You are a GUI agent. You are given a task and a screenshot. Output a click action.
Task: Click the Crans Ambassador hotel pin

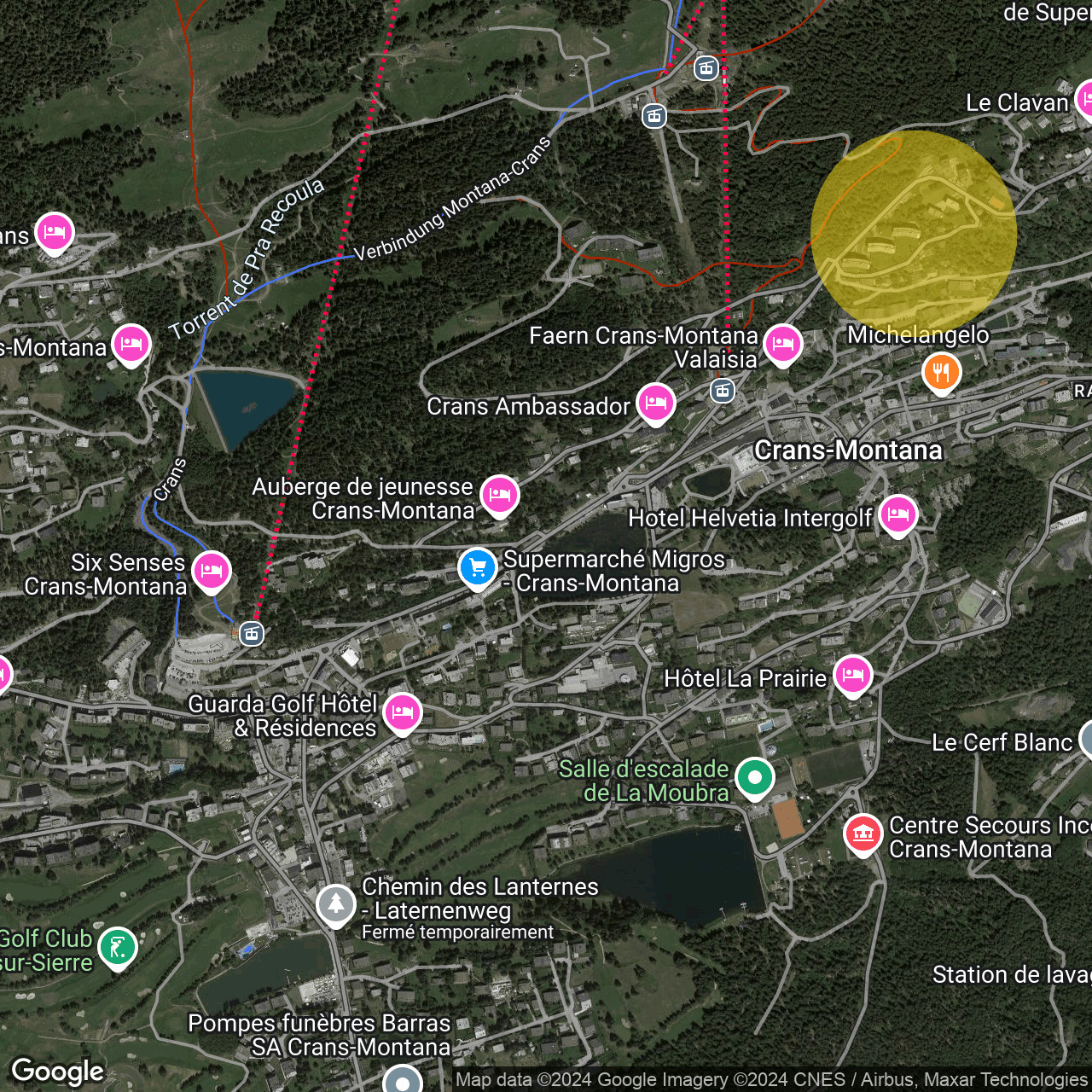(x=655, y=403)
